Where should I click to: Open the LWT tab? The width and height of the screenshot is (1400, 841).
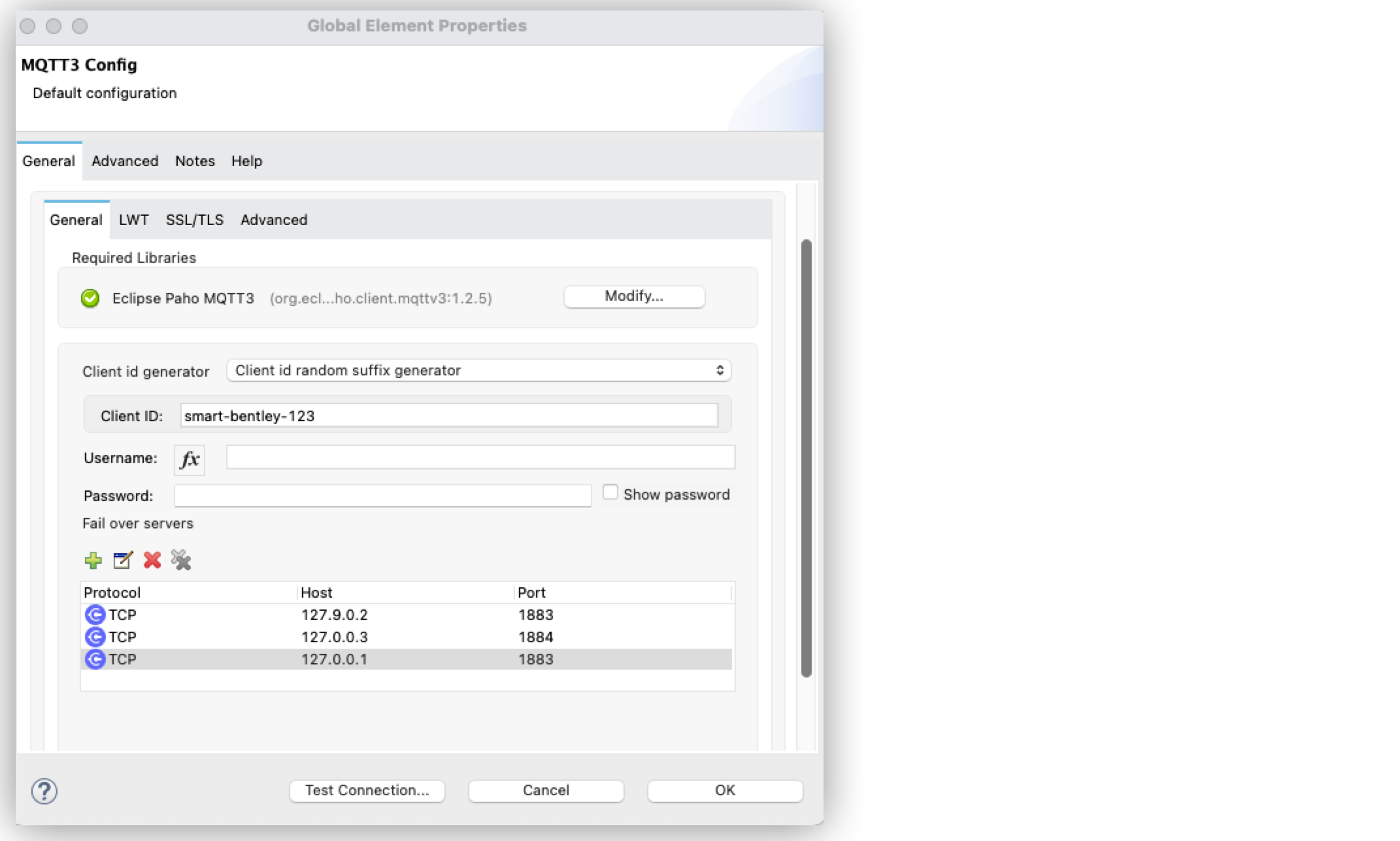coord(133,220)
